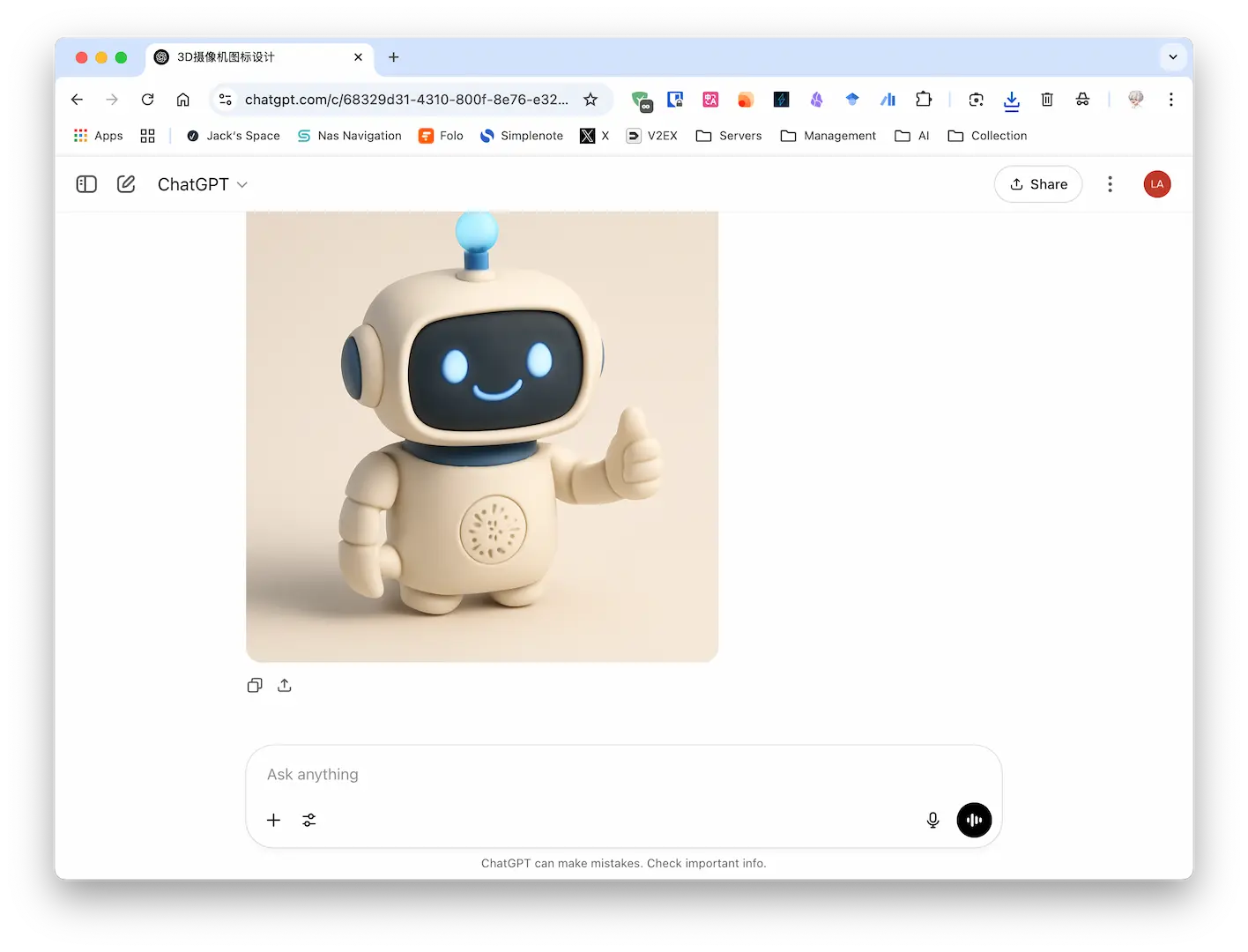Open the Chrome profile avatar
Image resolution: width=1248 pixels, height=952 pixels.
click(1136, 100)
